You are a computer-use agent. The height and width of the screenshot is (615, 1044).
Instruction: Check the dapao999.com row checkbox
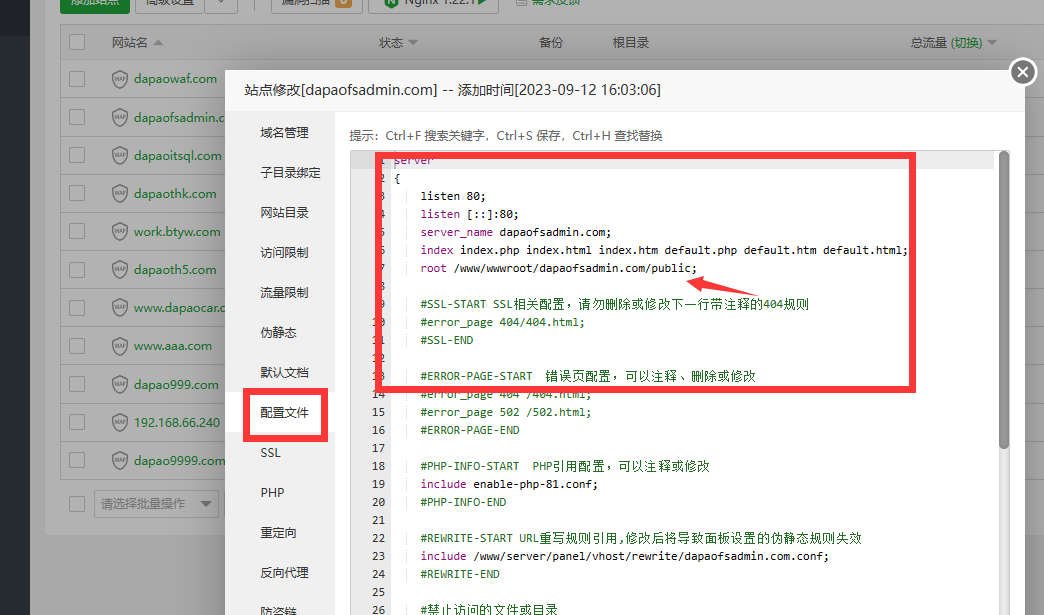click(77, 385)
